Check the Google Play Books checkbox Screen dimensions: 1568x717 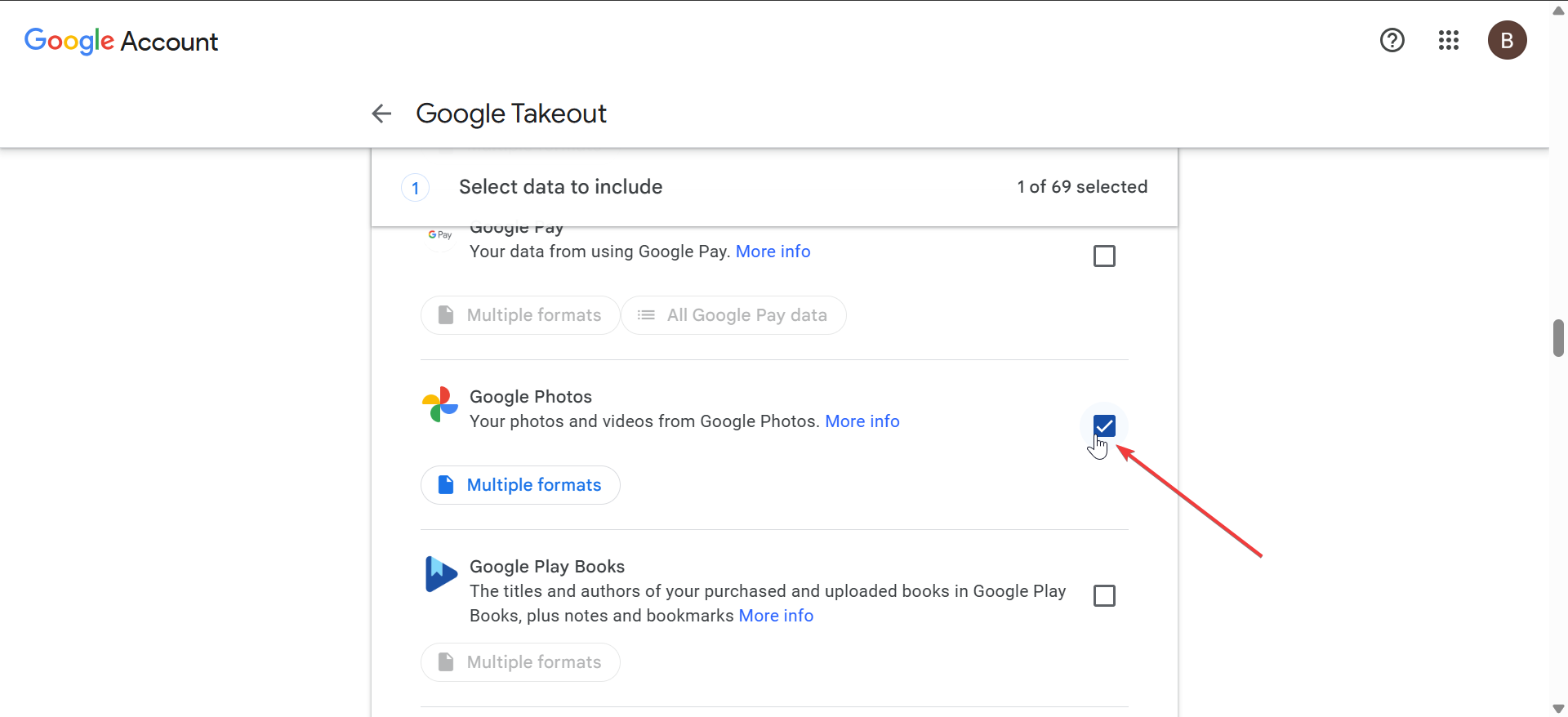(x=1103, y=596)
